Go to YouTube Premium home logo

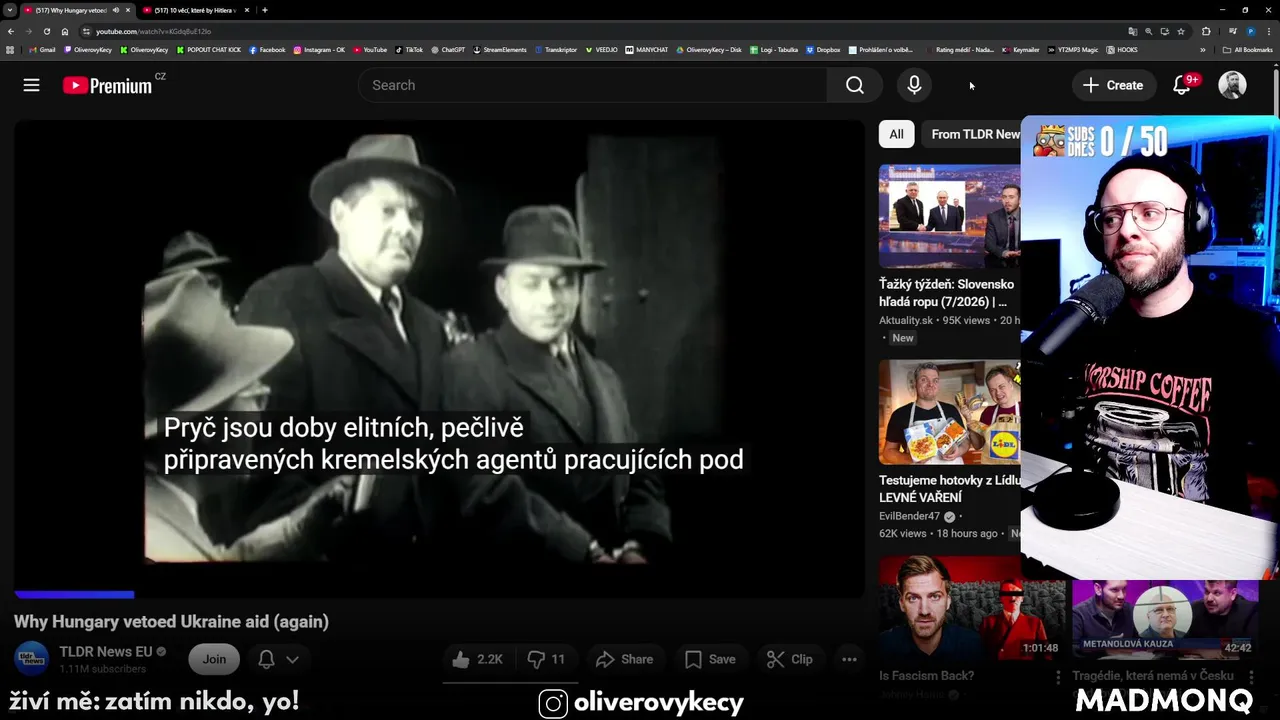pyautogui.click(x=108, y=85)
